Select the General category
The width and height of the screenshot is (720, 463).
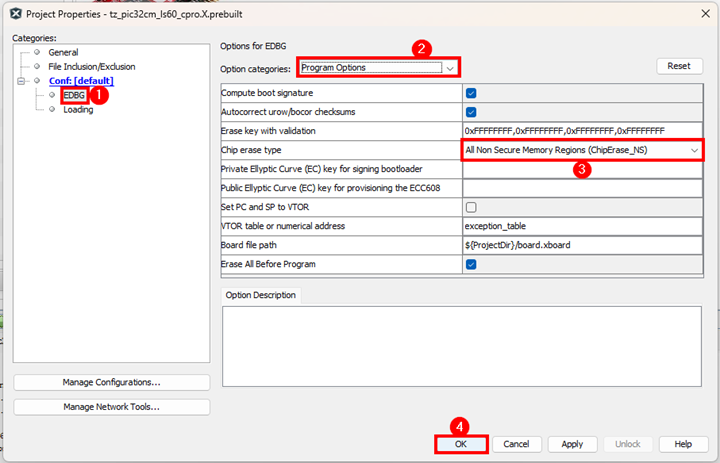[63, 52]
